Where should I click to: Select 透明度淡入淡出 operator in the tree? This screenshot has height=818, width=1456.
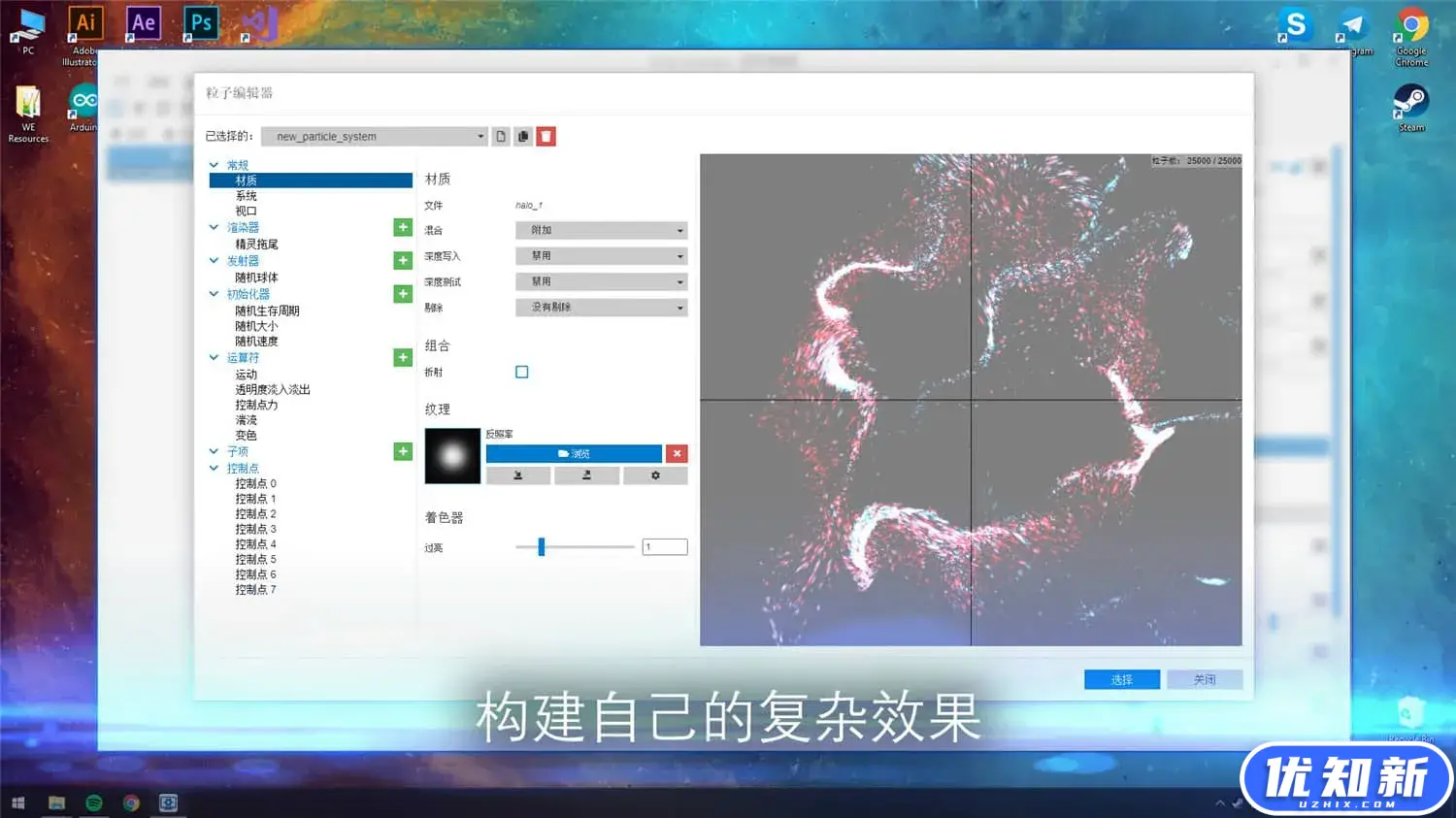(273, 389)
